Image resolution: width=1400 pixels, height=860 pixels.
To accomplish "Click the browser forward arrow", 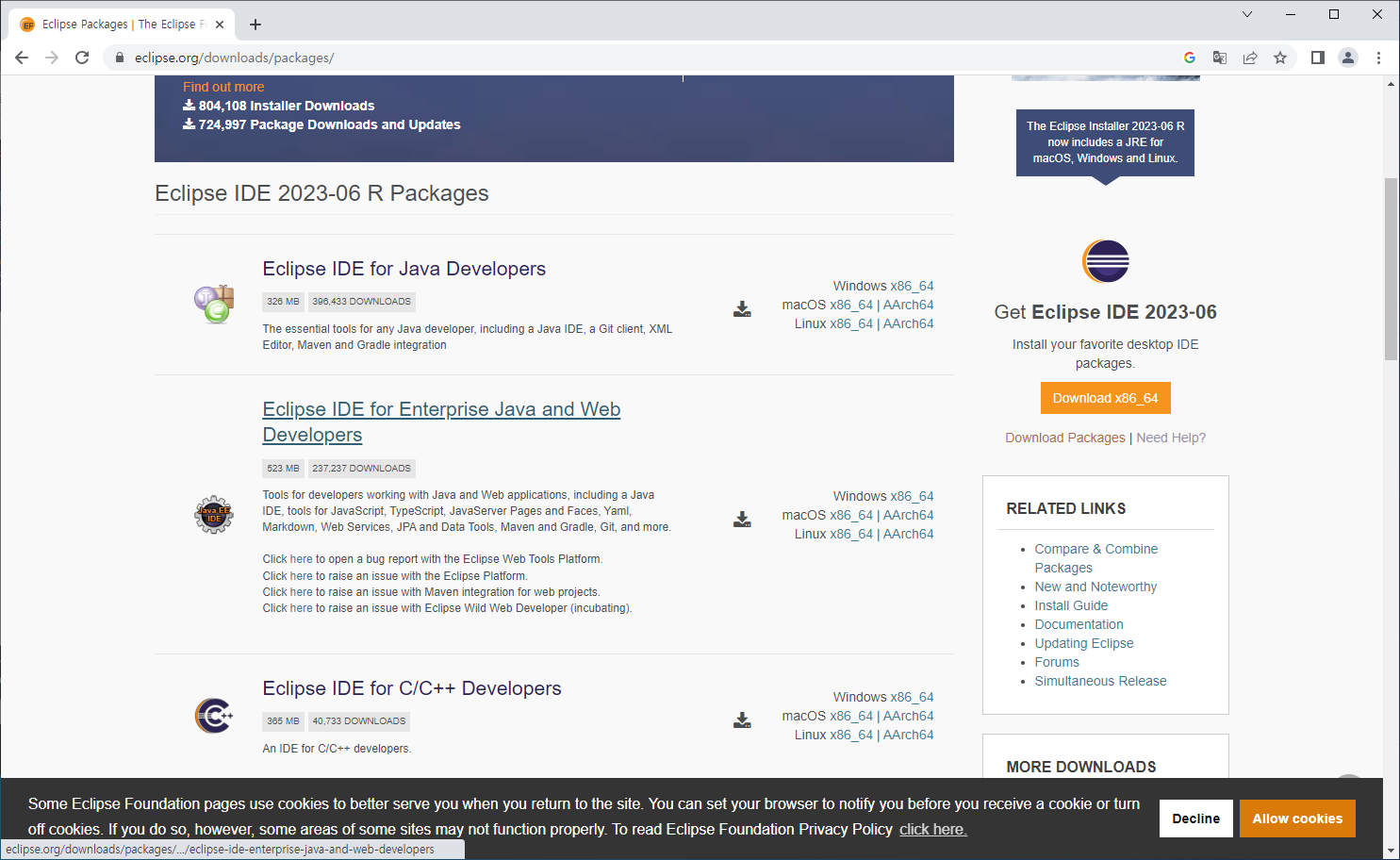I will 52,58.
